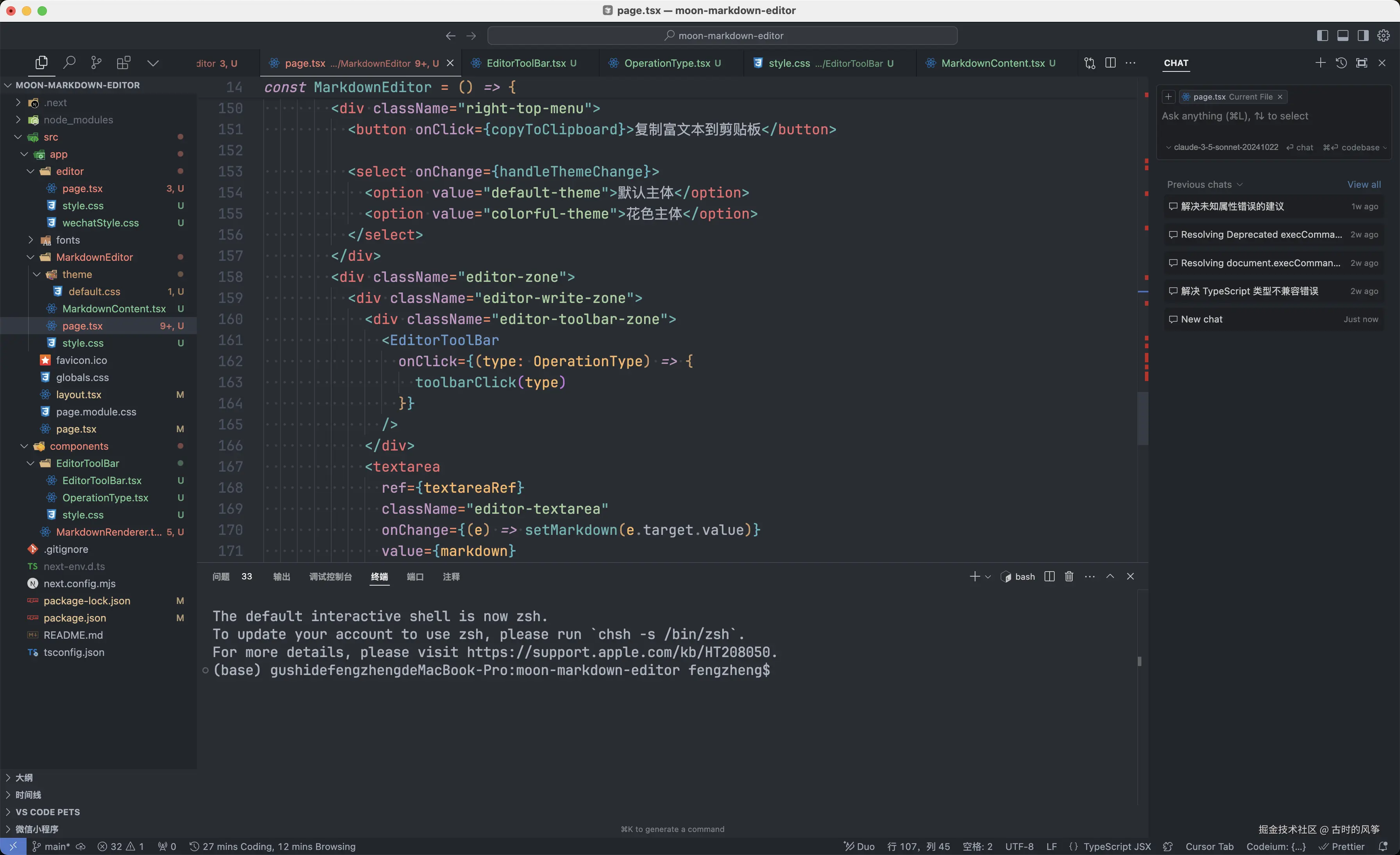Open the Extensions view icon
Screen dimensions: 1400x855
[123, 62]
